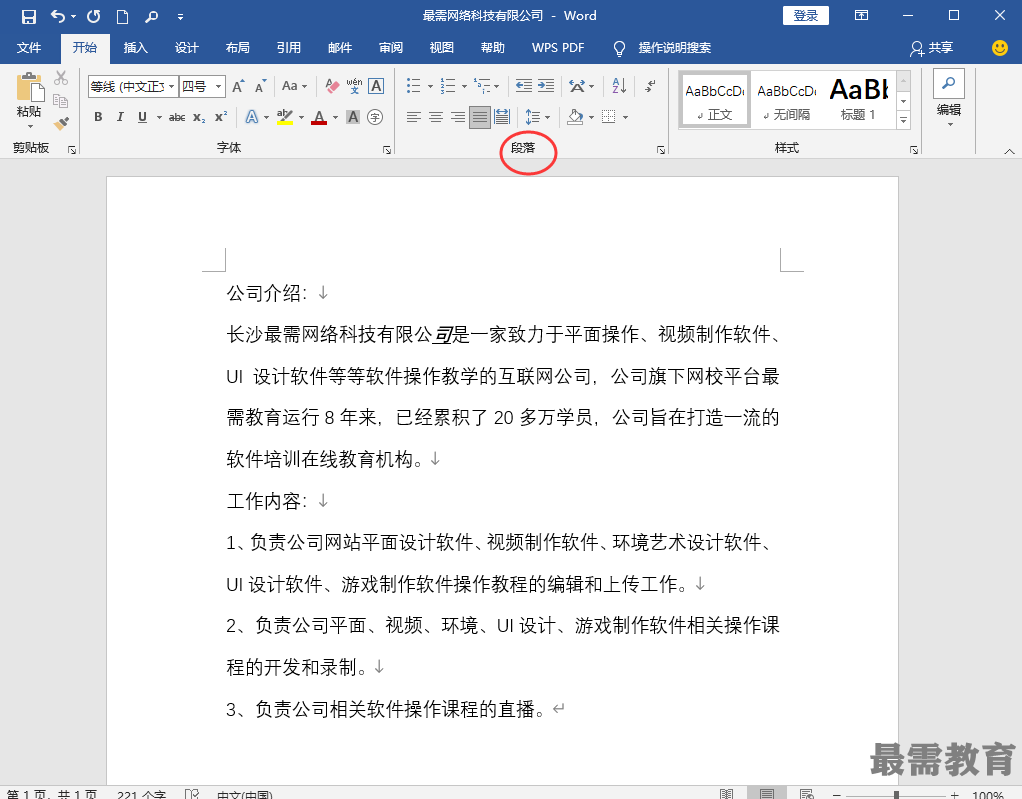1022x799 pixels.
Task: Open the customize quick access toolbar dropdown
Action: click(x=181, y=17)
